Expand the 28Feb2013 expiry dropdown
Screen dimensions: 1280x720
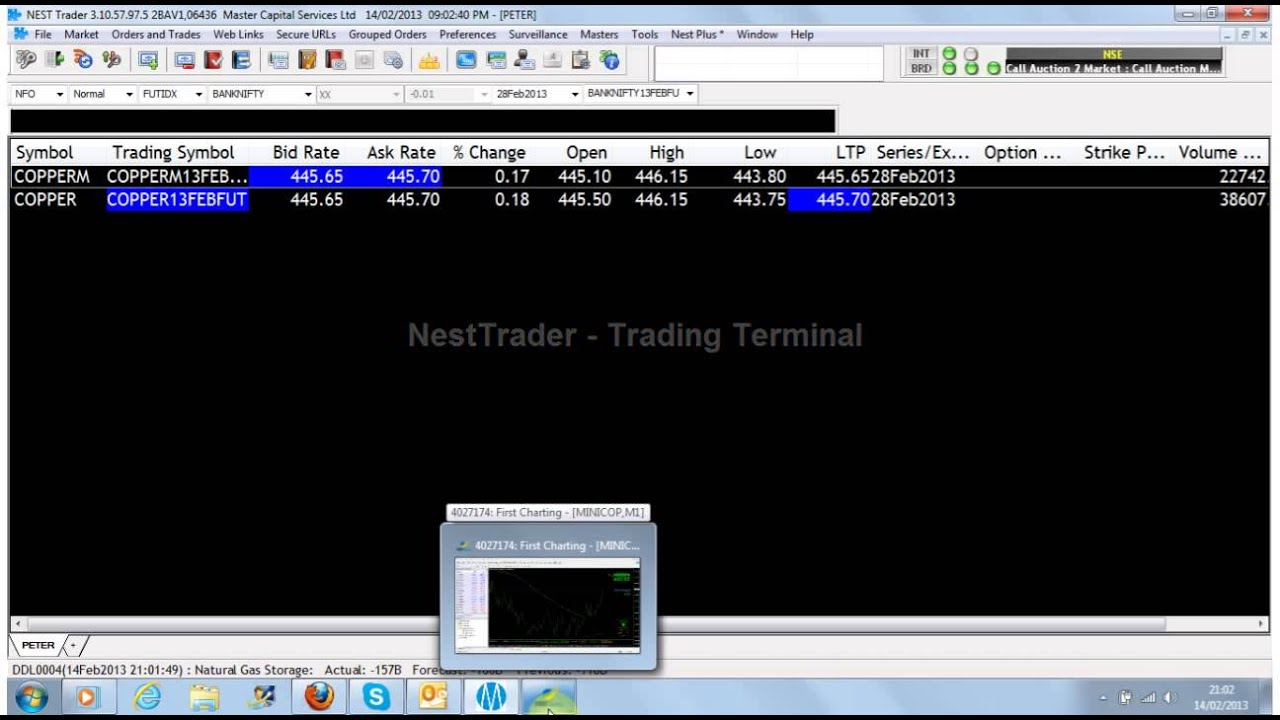click(x=575, y=94)
